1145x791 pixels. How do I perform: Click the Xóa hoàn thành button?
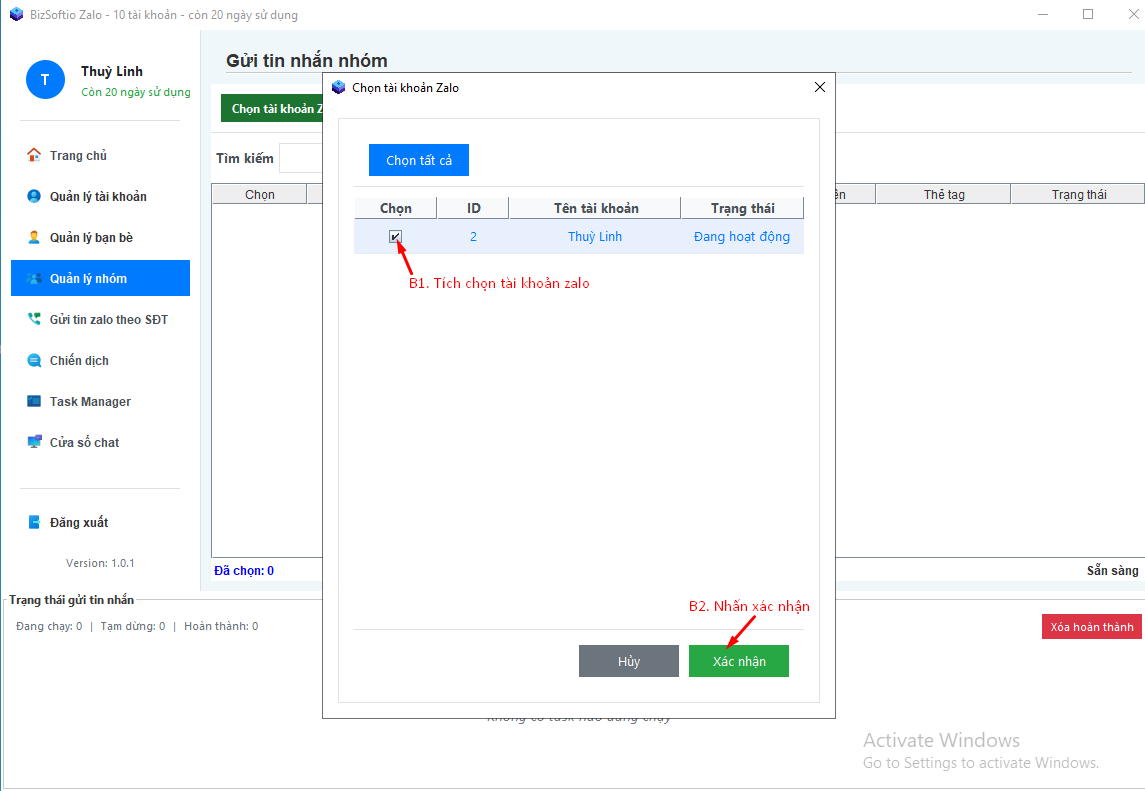1090,627
